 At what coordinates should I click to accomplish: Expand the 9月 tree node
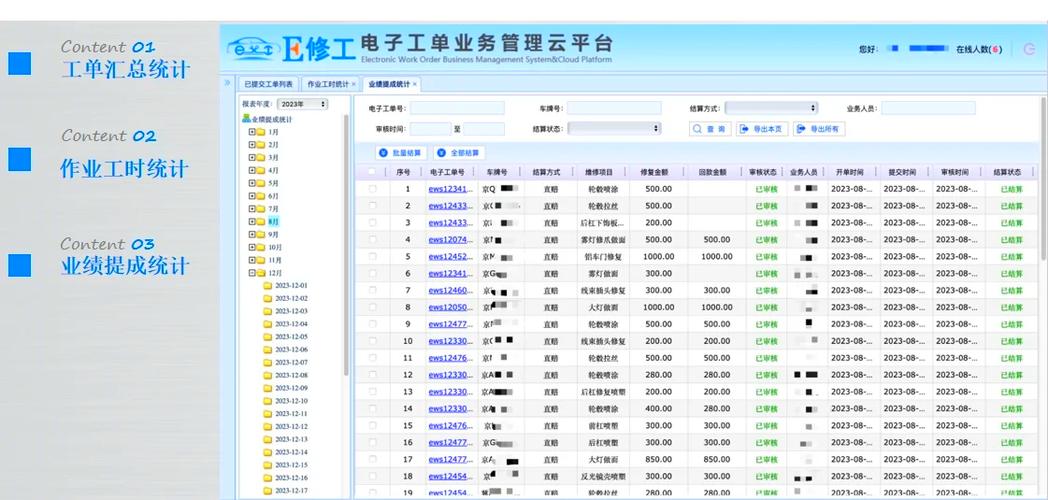coord(252,235)
